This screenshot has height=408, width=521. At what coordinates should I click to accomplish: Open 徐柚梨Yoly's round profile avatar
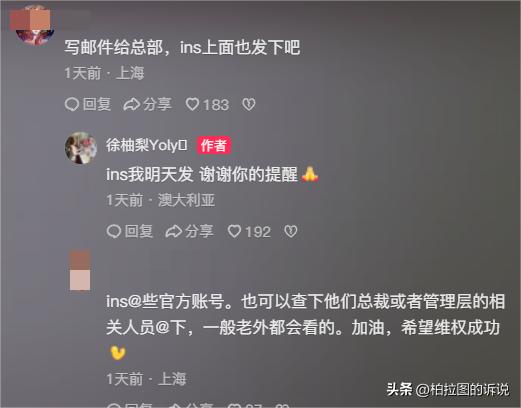[x=81, y=148]
